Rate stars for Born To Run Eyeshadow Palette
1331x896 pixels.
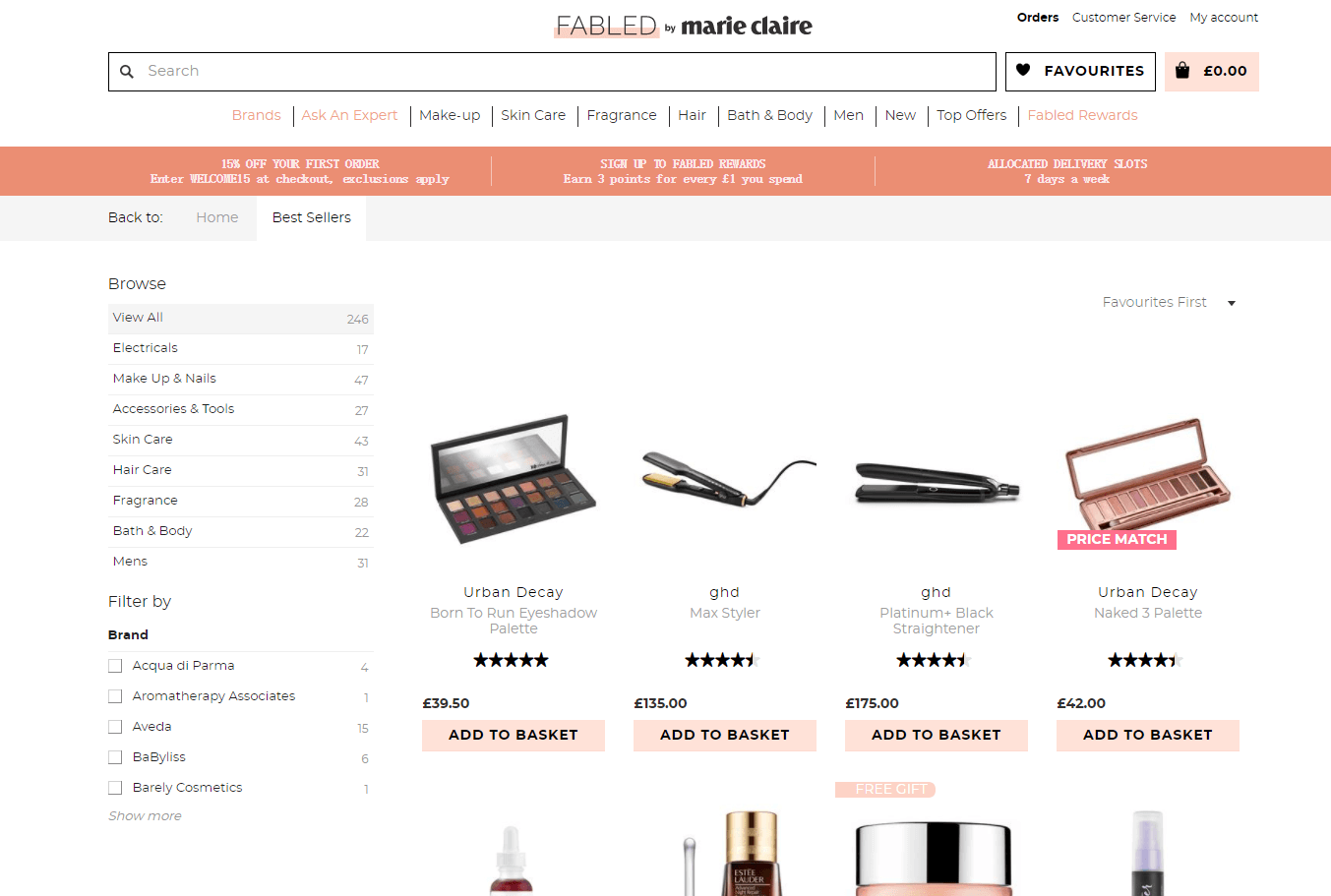512,660
